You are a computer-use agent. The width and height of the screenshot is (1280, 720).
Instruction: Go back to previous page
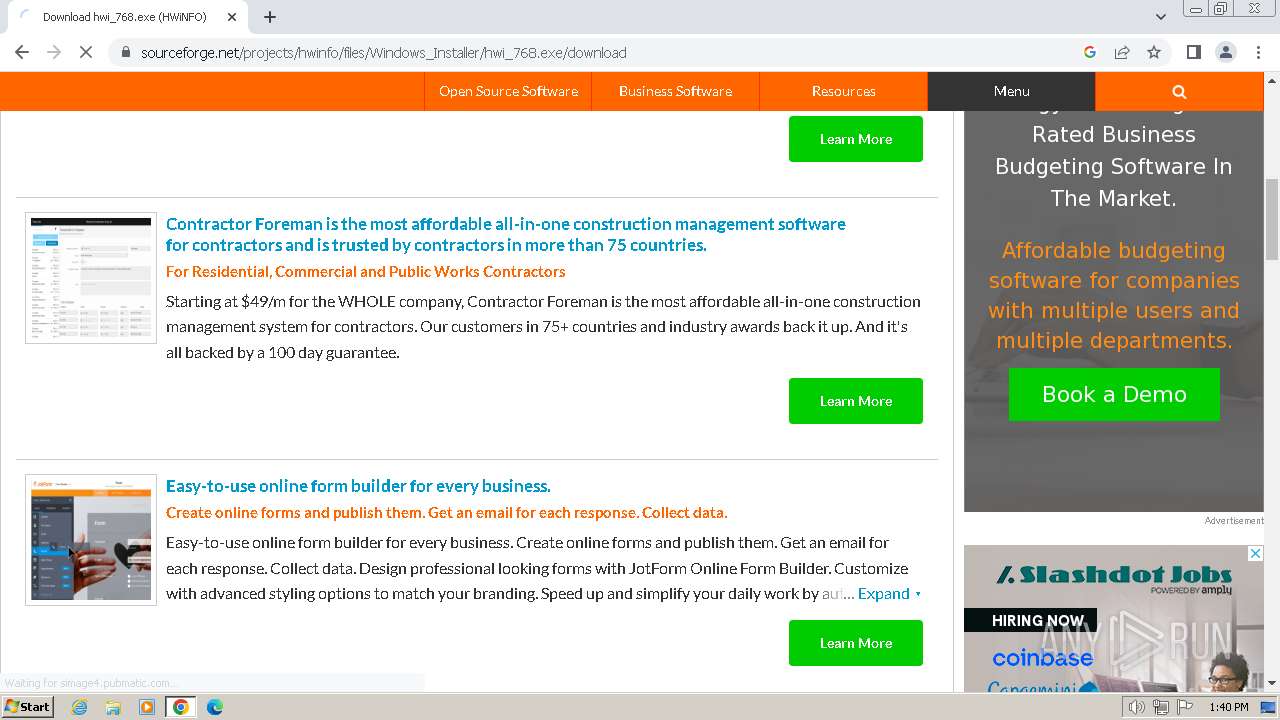[x=22, y=52]
